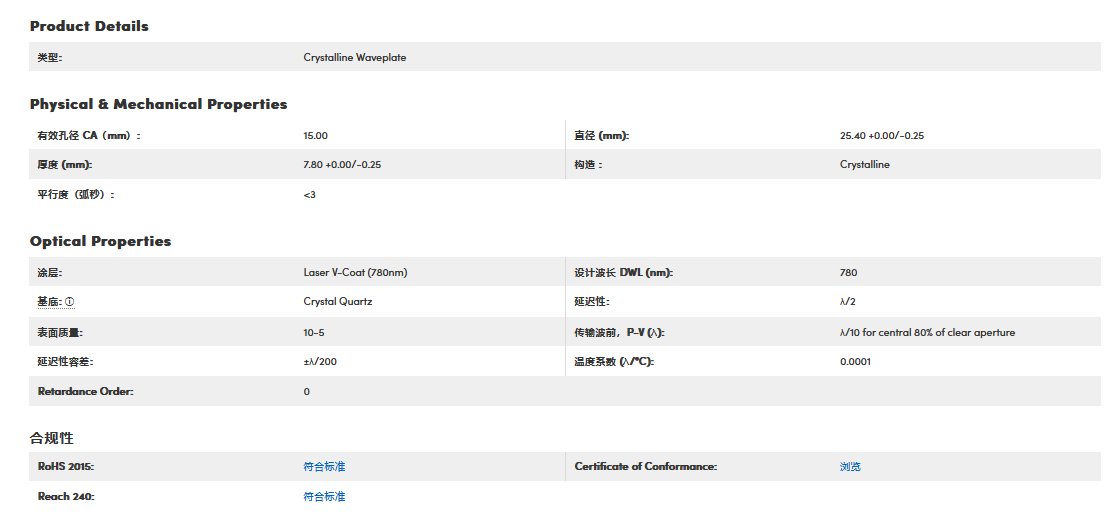Click the Retardance Order label
The height and width of the screenshot is (527, 1110).
click(x=85, y=392)
